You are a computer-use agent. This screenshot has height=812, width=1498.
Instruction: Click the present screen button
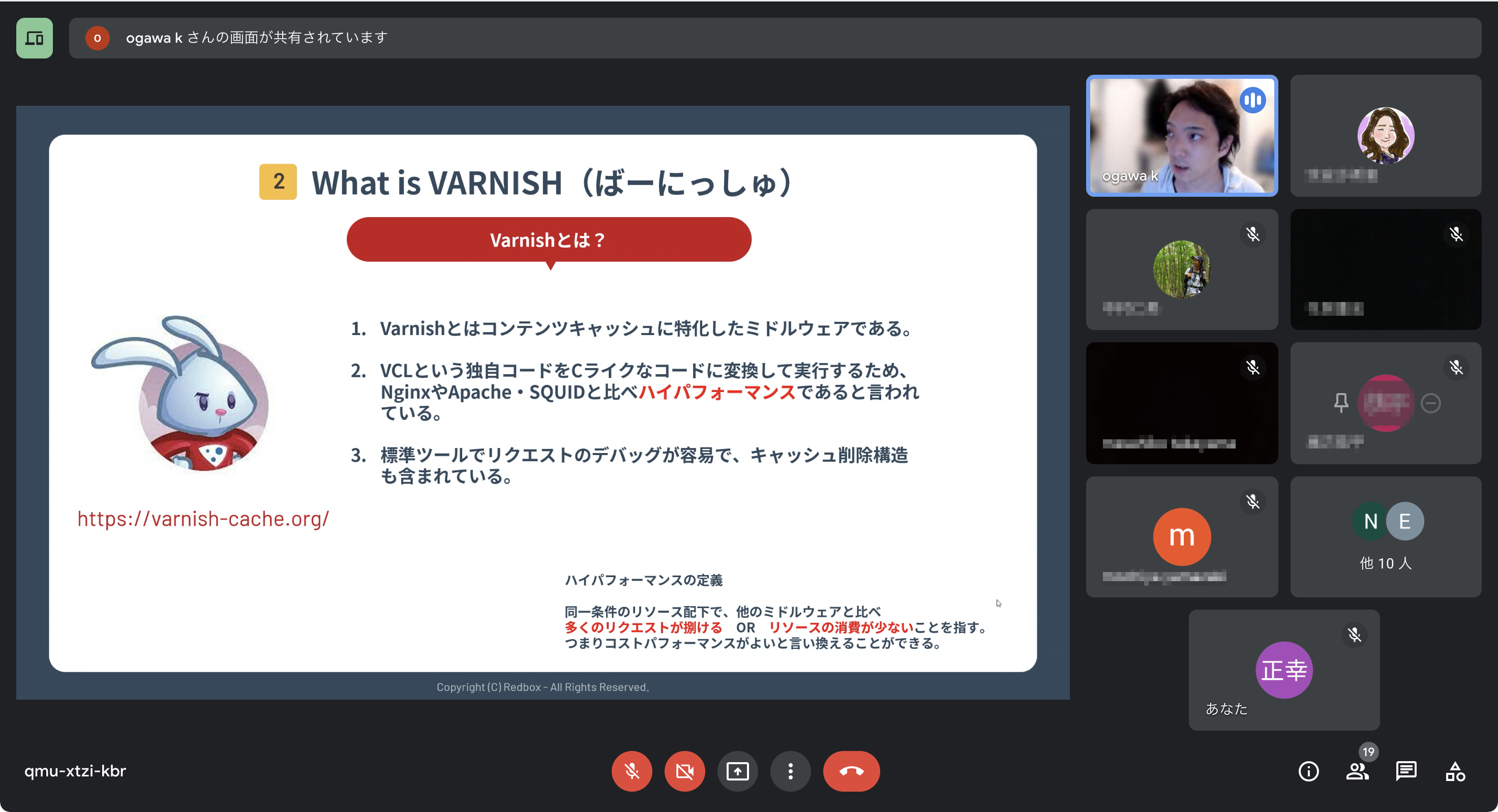(x=737, y=771)
